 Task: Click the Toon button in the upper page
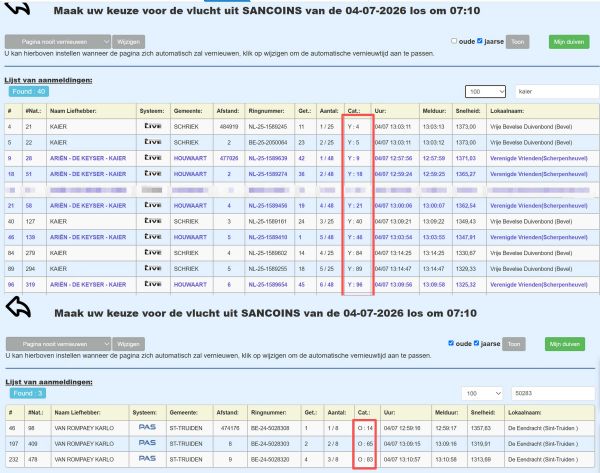coord(517,42)
